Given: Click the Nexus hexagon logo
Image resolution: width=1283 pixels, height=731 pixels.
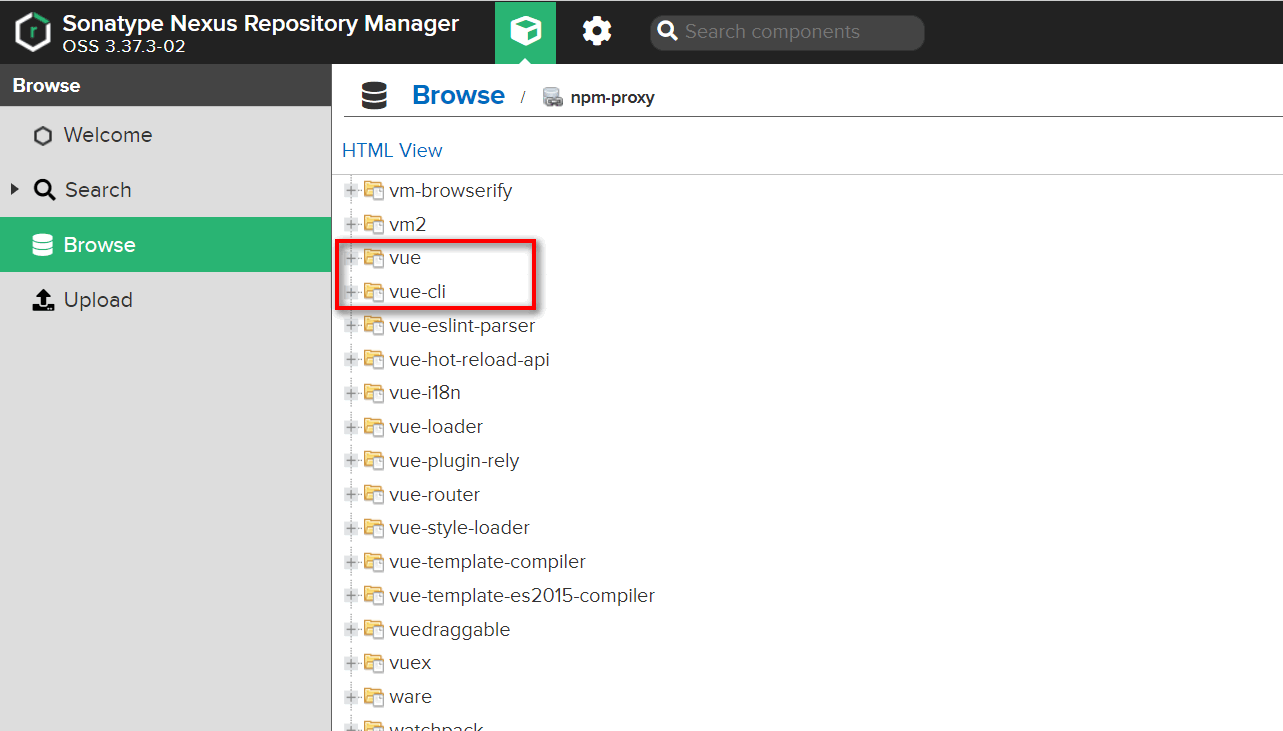Looking at the screenshot, I should 32,32.
